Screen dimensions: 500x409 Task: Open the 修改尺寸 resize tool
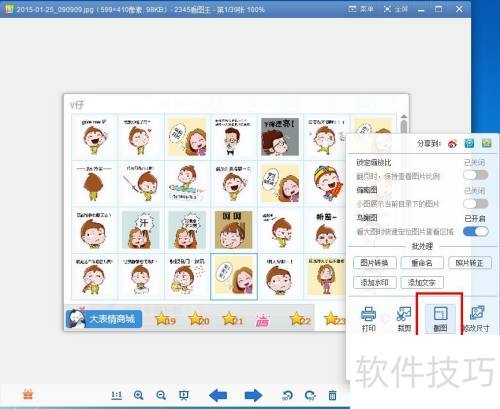tap(476, 319)
